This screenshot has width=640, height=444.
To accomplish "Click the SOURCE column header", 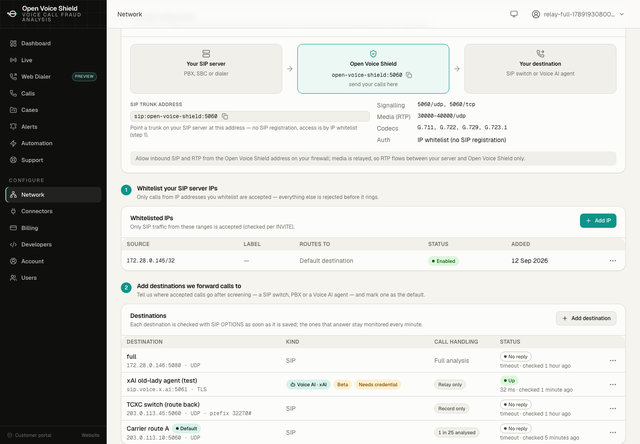I will (138, 244).
